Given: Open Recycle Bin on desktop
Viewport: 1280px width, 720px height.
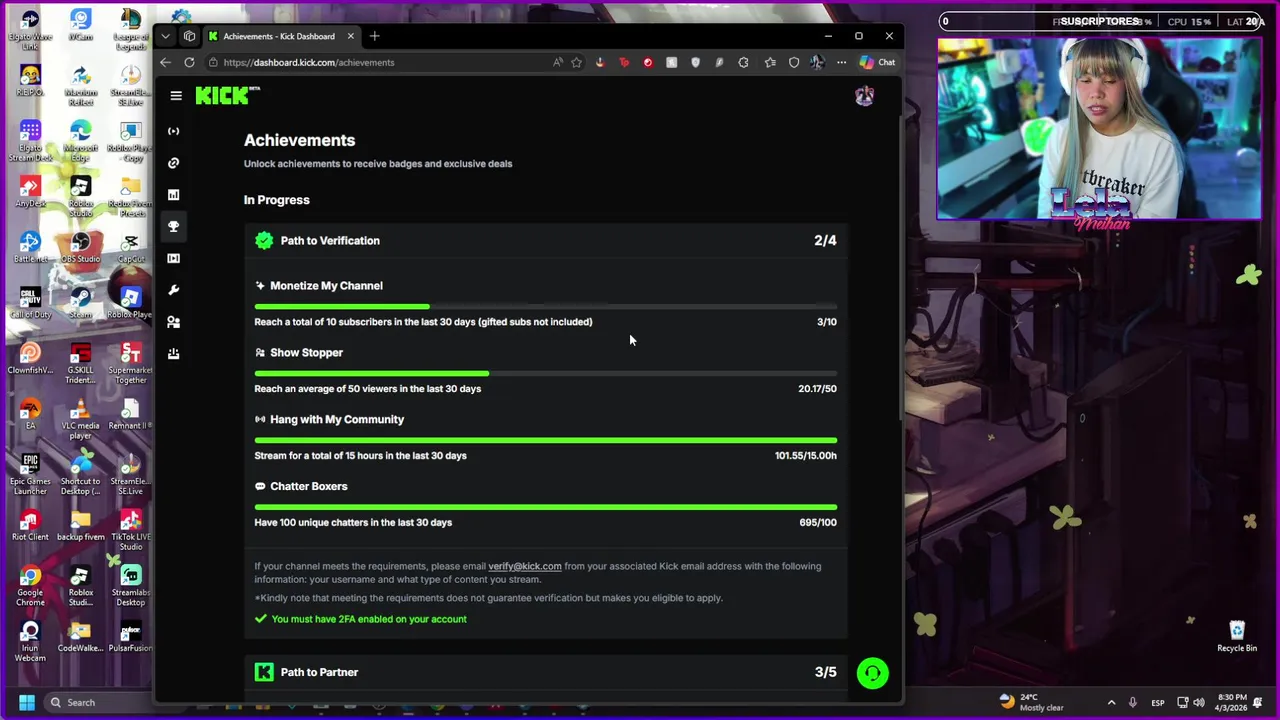Looking at the screenshot, I should [x=1237, y=635].
